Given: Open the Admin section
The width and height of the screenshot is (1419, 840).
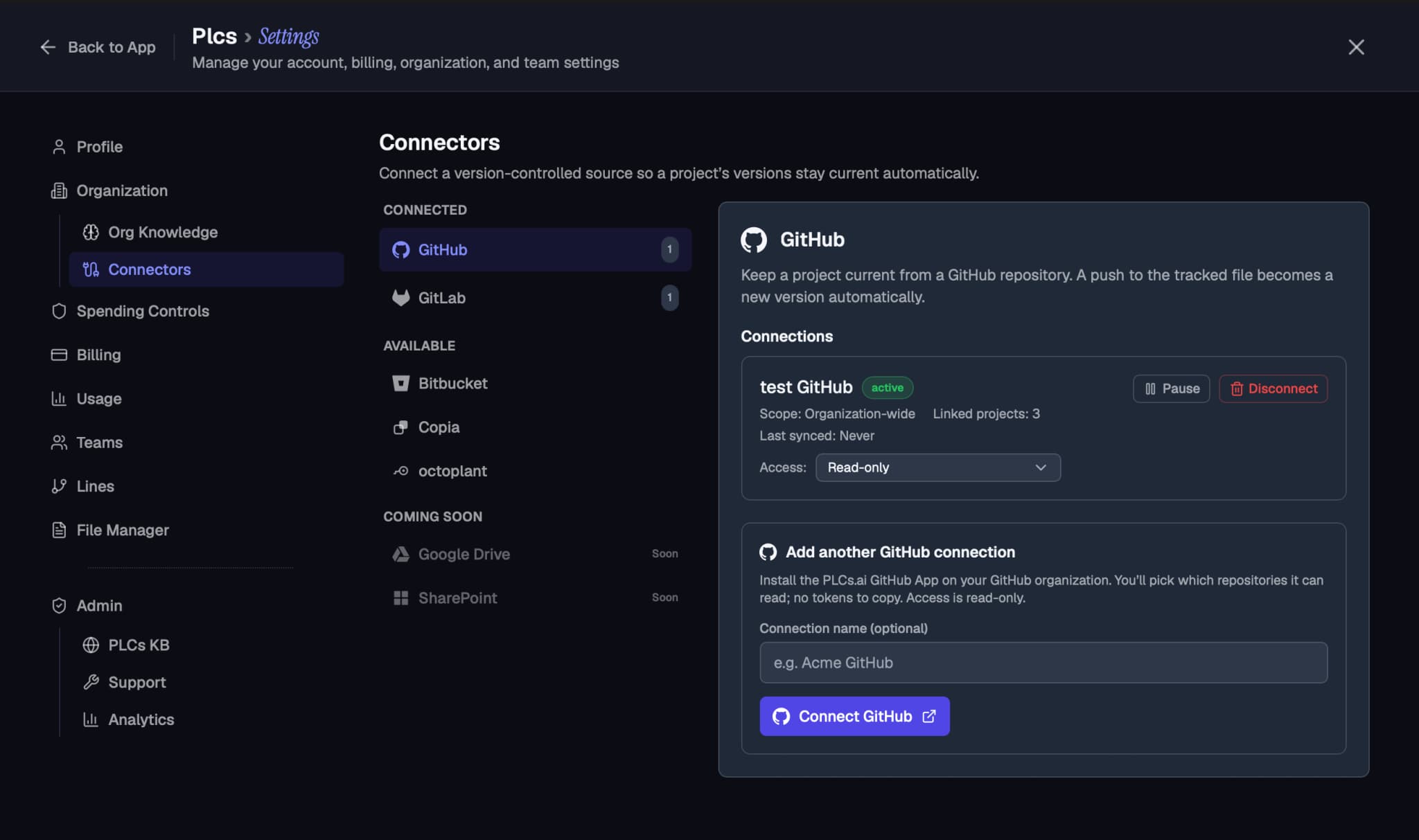Looking at the screenshot, I should (99, 605).
